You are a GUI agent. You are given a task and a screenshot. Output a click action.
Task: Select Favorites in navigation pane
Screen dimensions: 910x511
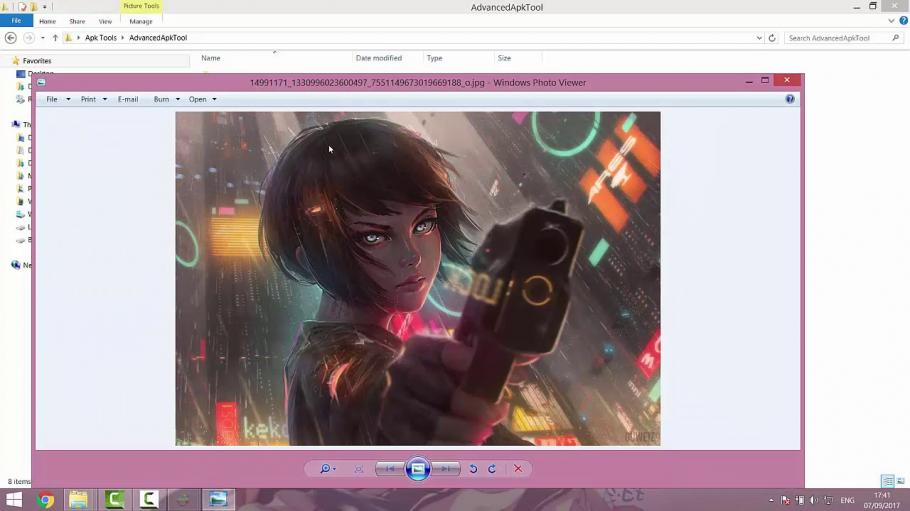(37, 60)
